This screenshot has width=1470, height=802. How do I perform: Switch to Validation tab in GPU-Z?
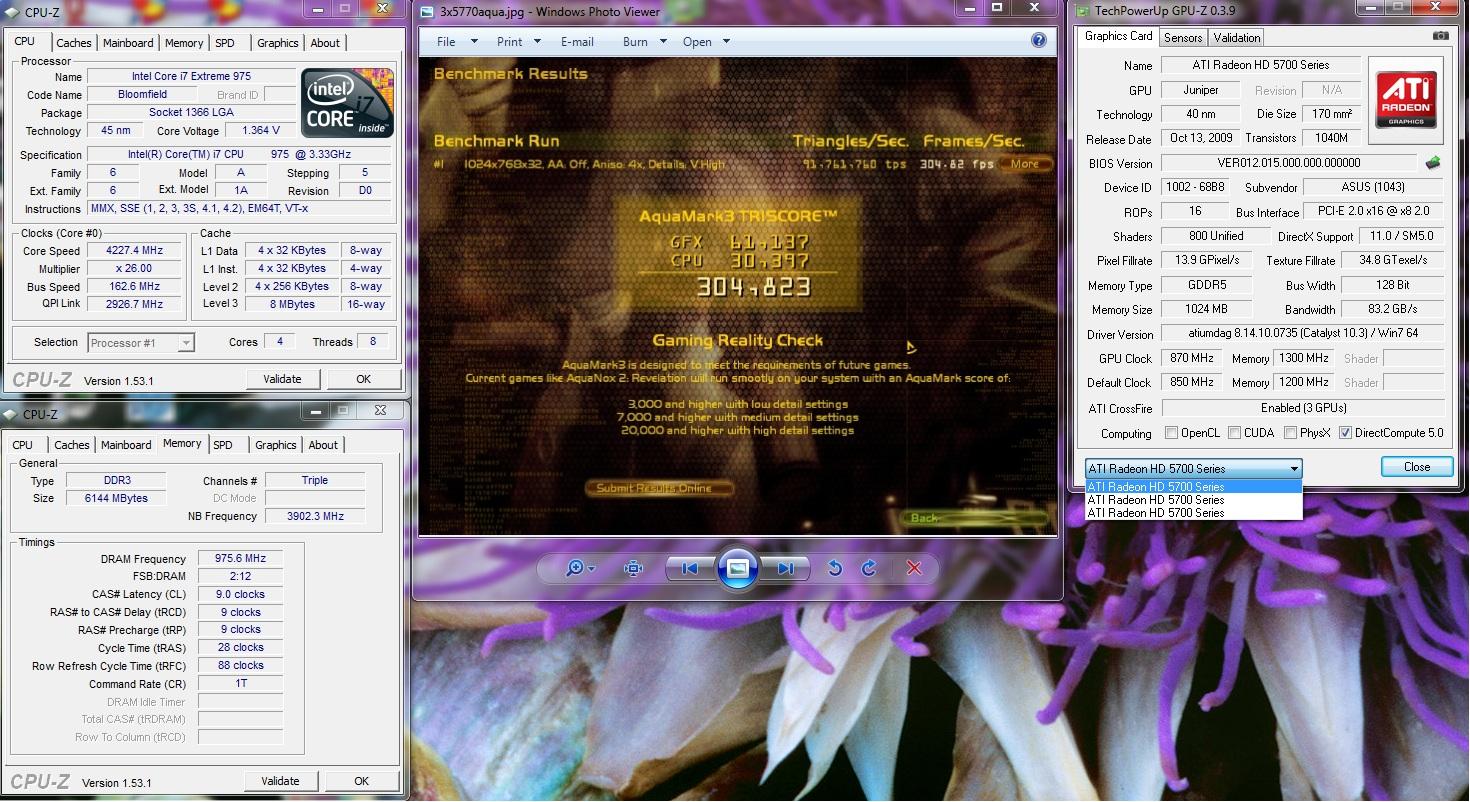coord(1237,38)
